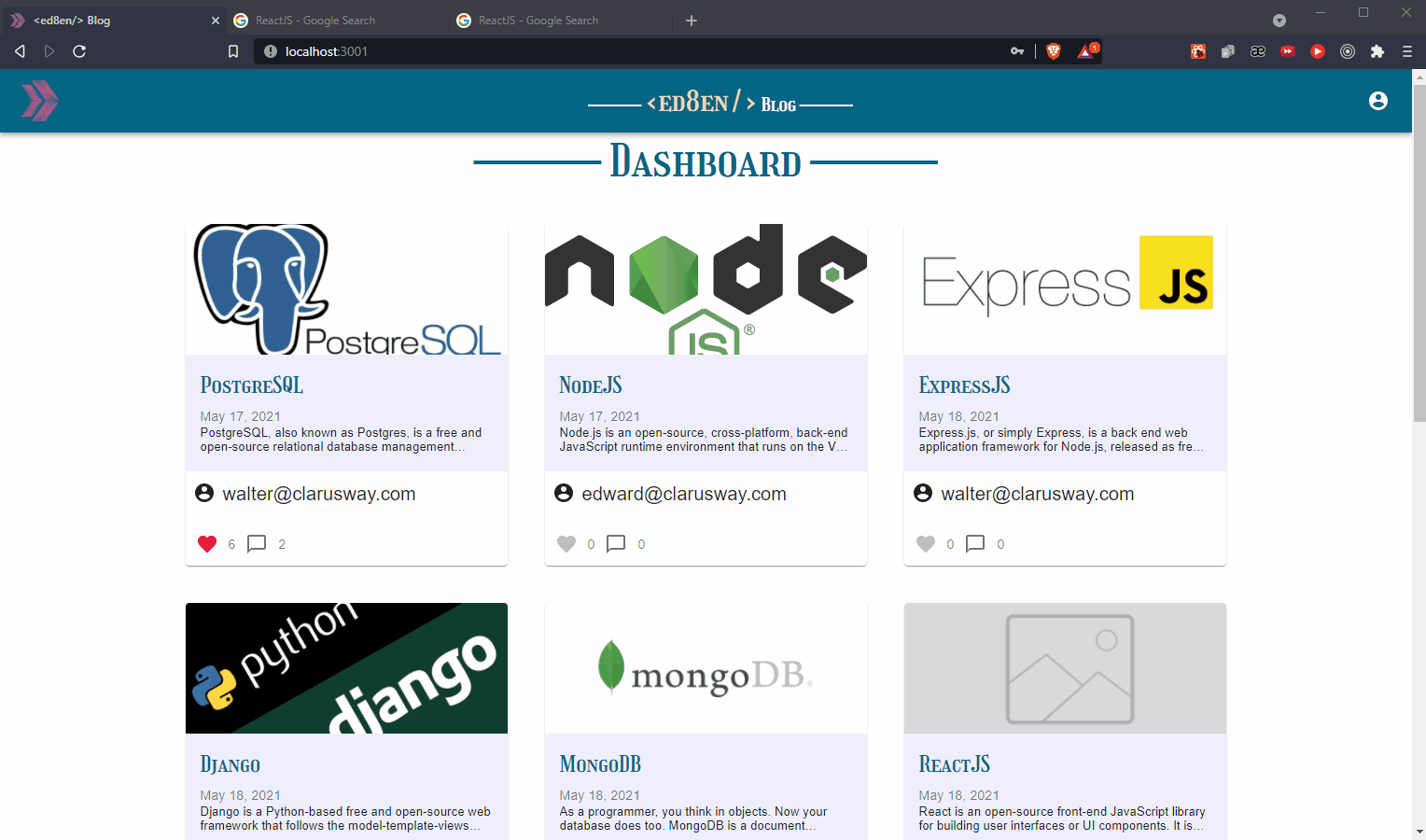
Task: Click the page vertical scrollbar thumb
Action: (1419, 252)
